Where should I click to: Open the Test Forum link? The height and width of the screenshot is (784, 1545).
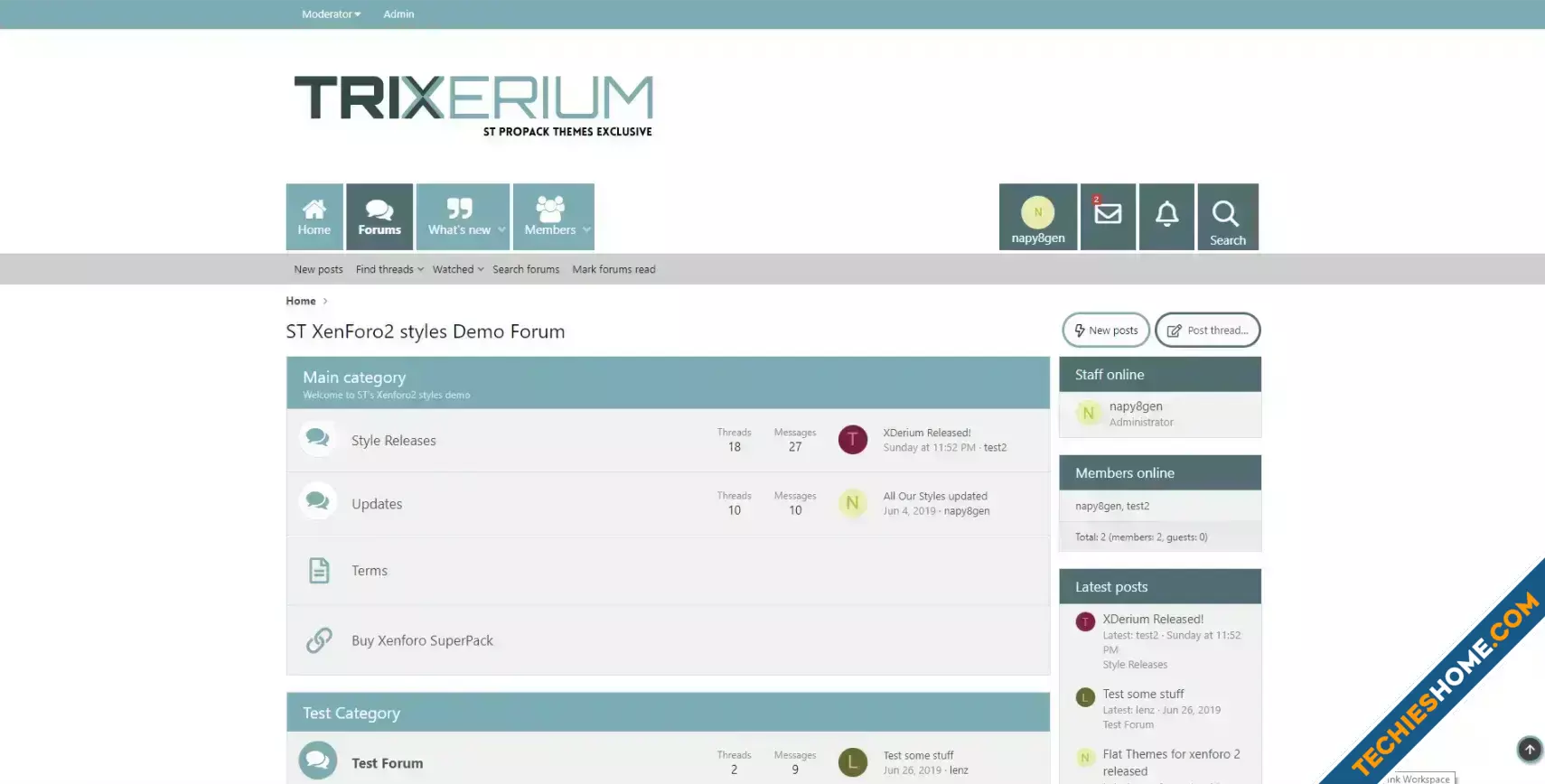(388, 763)
